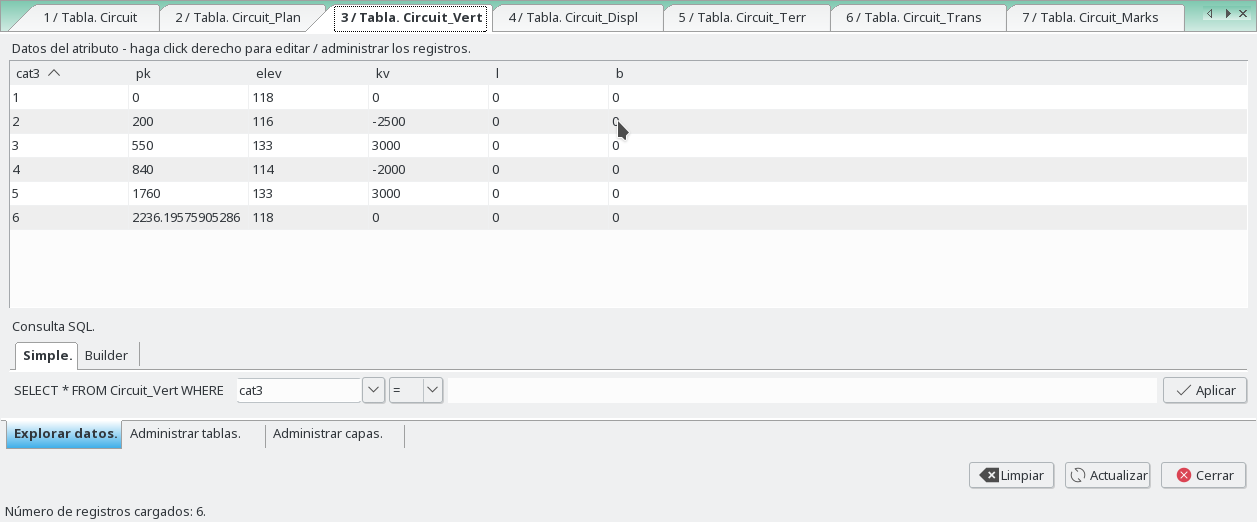Select the row with pk 2236.19575905286
The image size is (1257, 522).
tap(185, 217)
